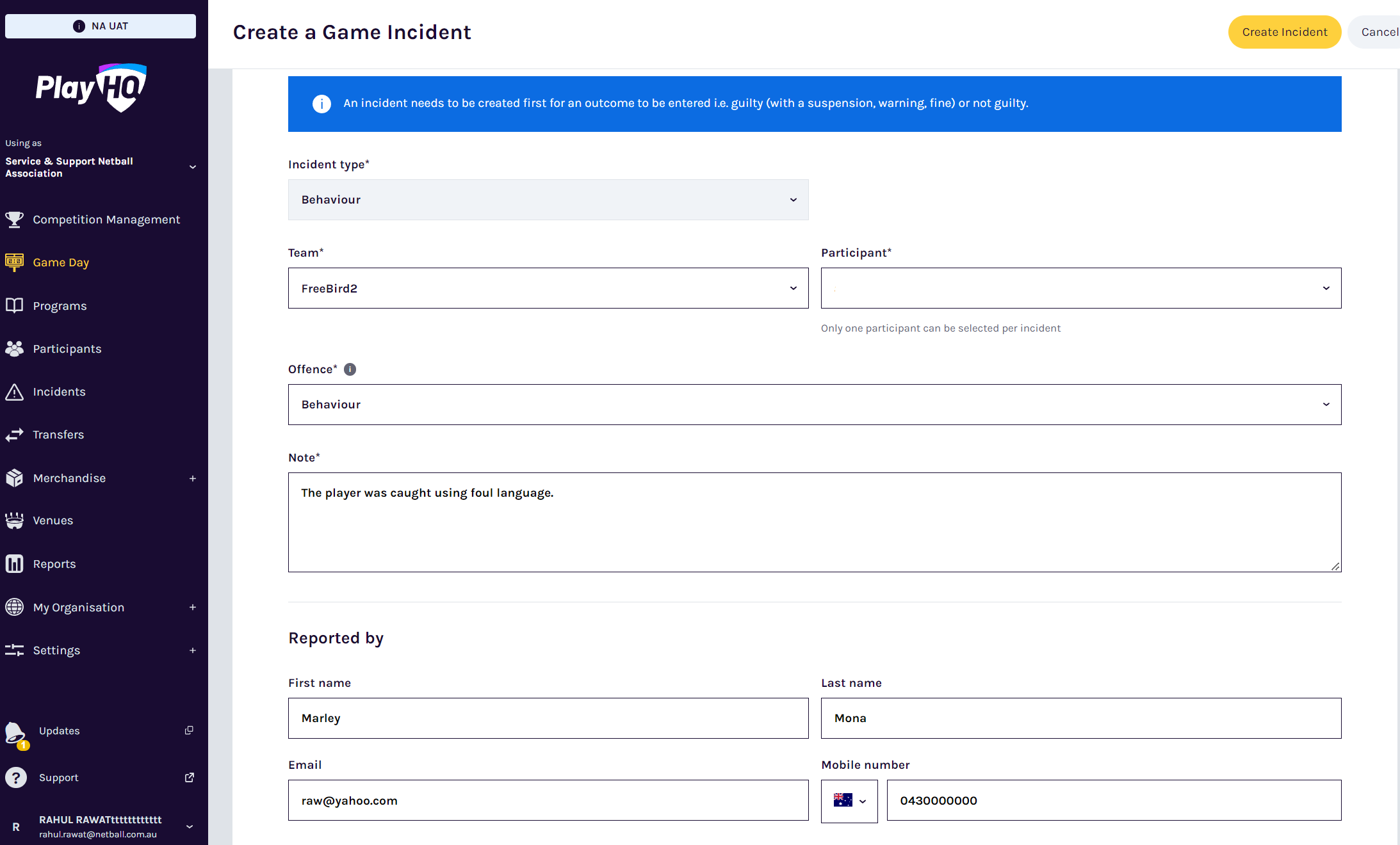Click the My Organisation menu label
This screenshot has width=1400, height=845.
[x=79, y=608]
